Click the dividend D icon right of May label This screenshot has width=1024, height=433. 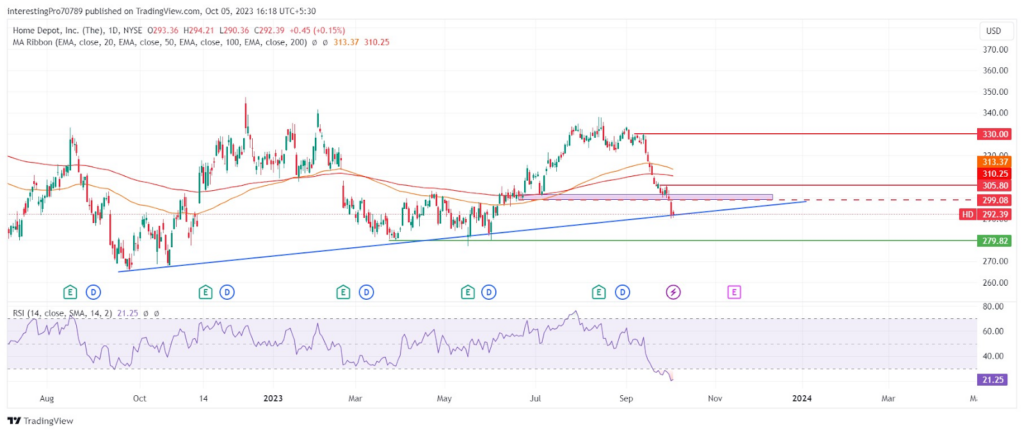pos(488,291)
